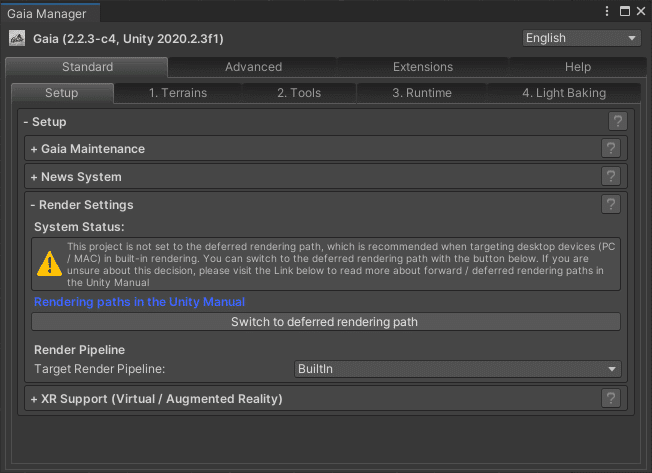
Task: Open help for XR Support
Action: tap(610, 398)
